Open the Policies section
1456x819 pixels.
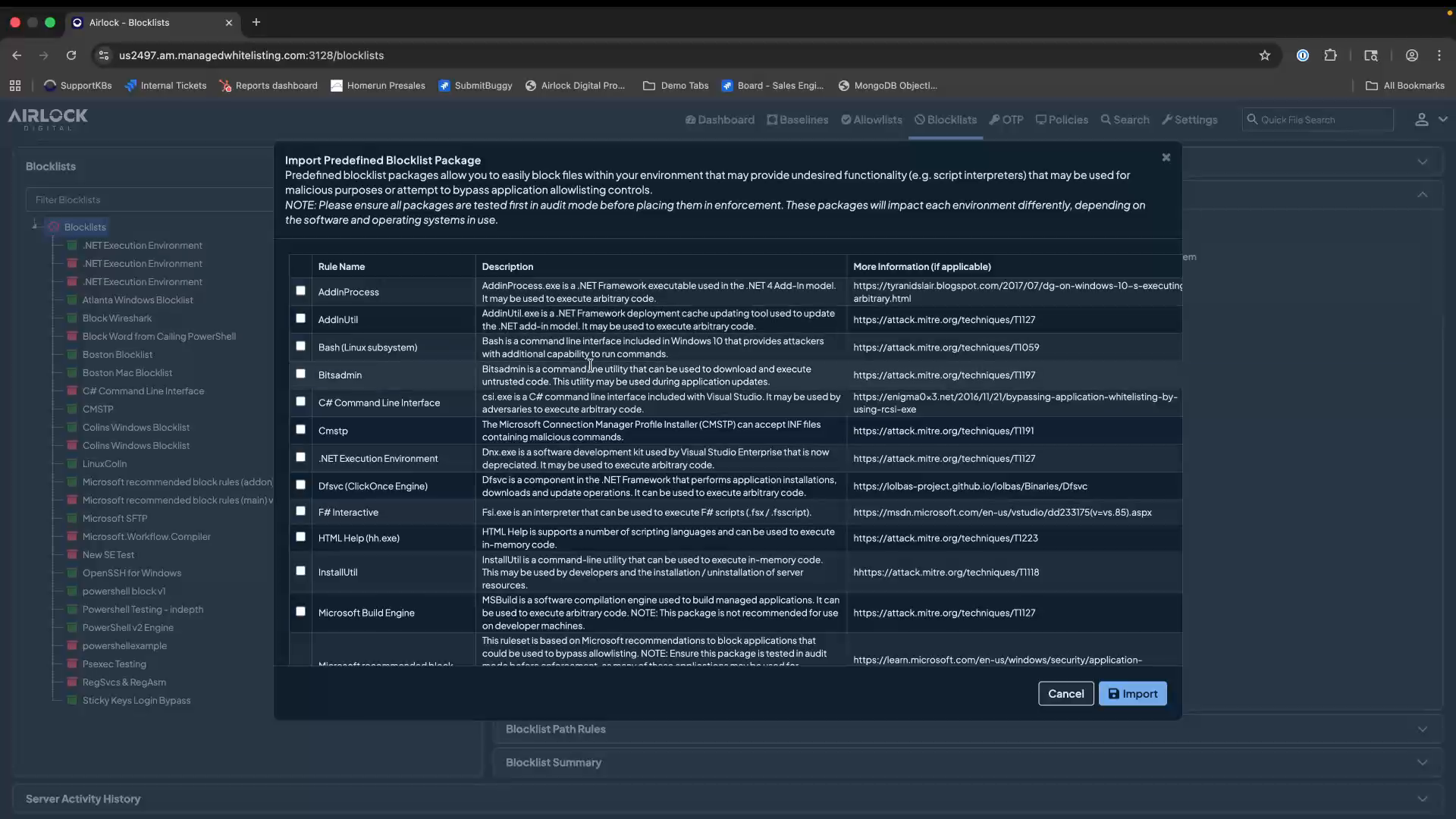[x=1061, y=120]
